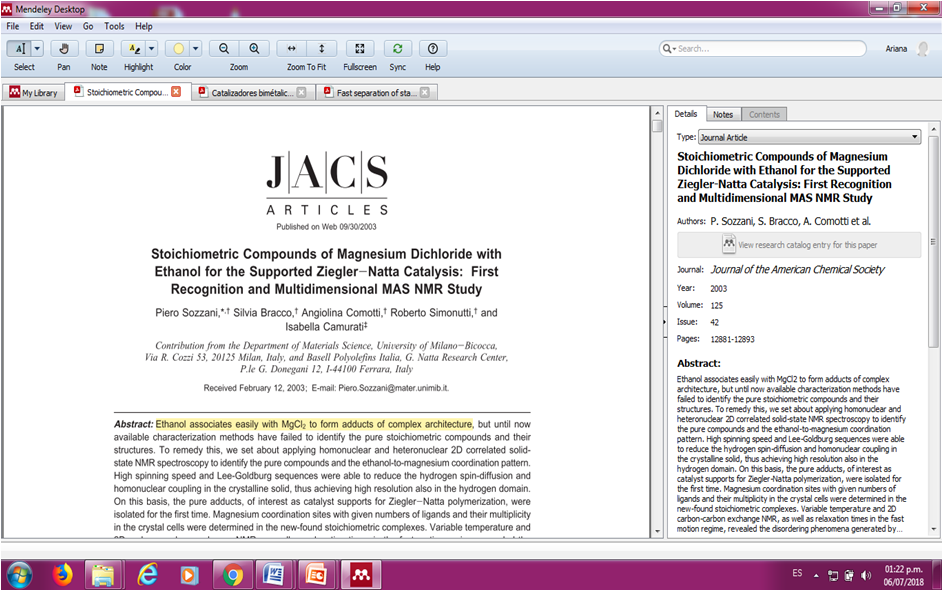Expand the Select tool dropdown arrow
Screen dimensions: 943x591
point(37,49)
